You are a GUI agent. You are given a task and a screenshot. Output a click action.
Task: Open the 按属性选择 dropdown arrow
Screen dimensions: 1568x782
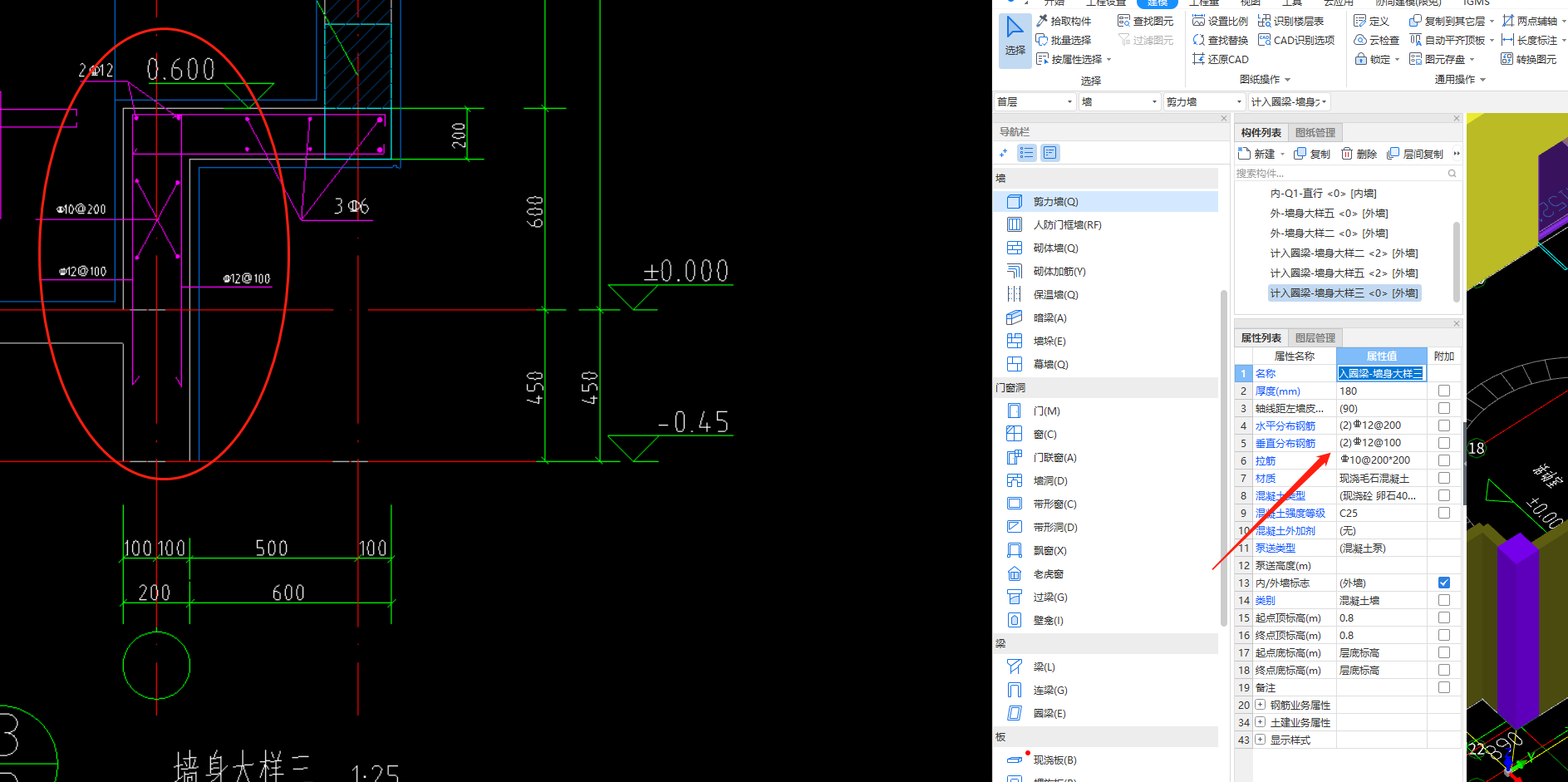pyautogui.click(x=1108, y=60)
